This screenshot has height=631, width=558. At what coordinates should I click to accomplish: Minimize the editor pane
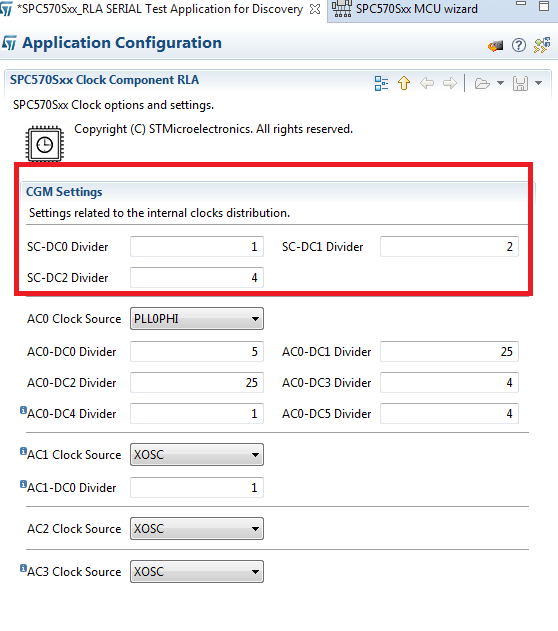[521, 4]
